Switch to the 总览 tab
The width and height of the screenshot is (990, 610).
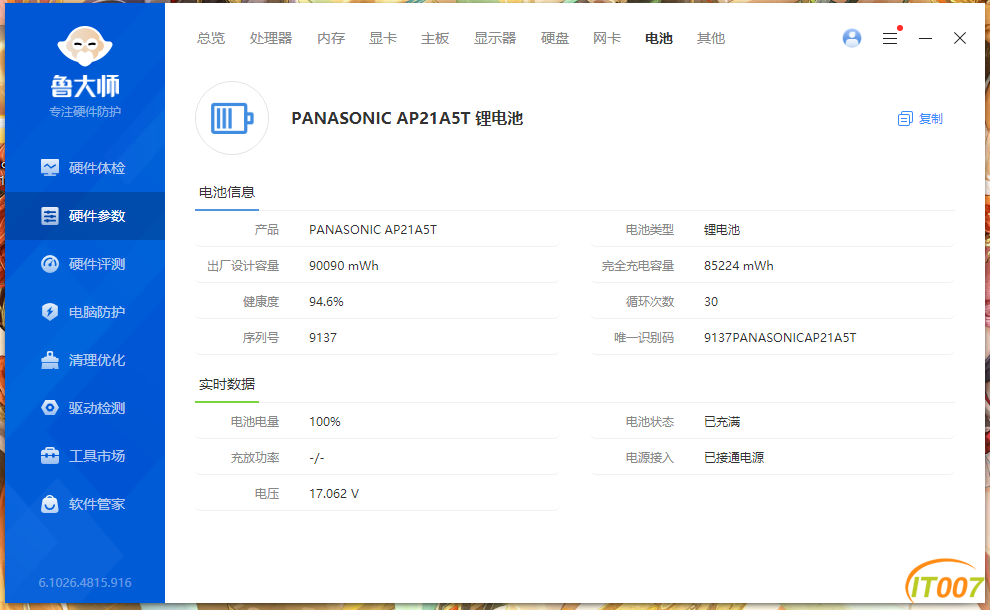coord(211,39)
